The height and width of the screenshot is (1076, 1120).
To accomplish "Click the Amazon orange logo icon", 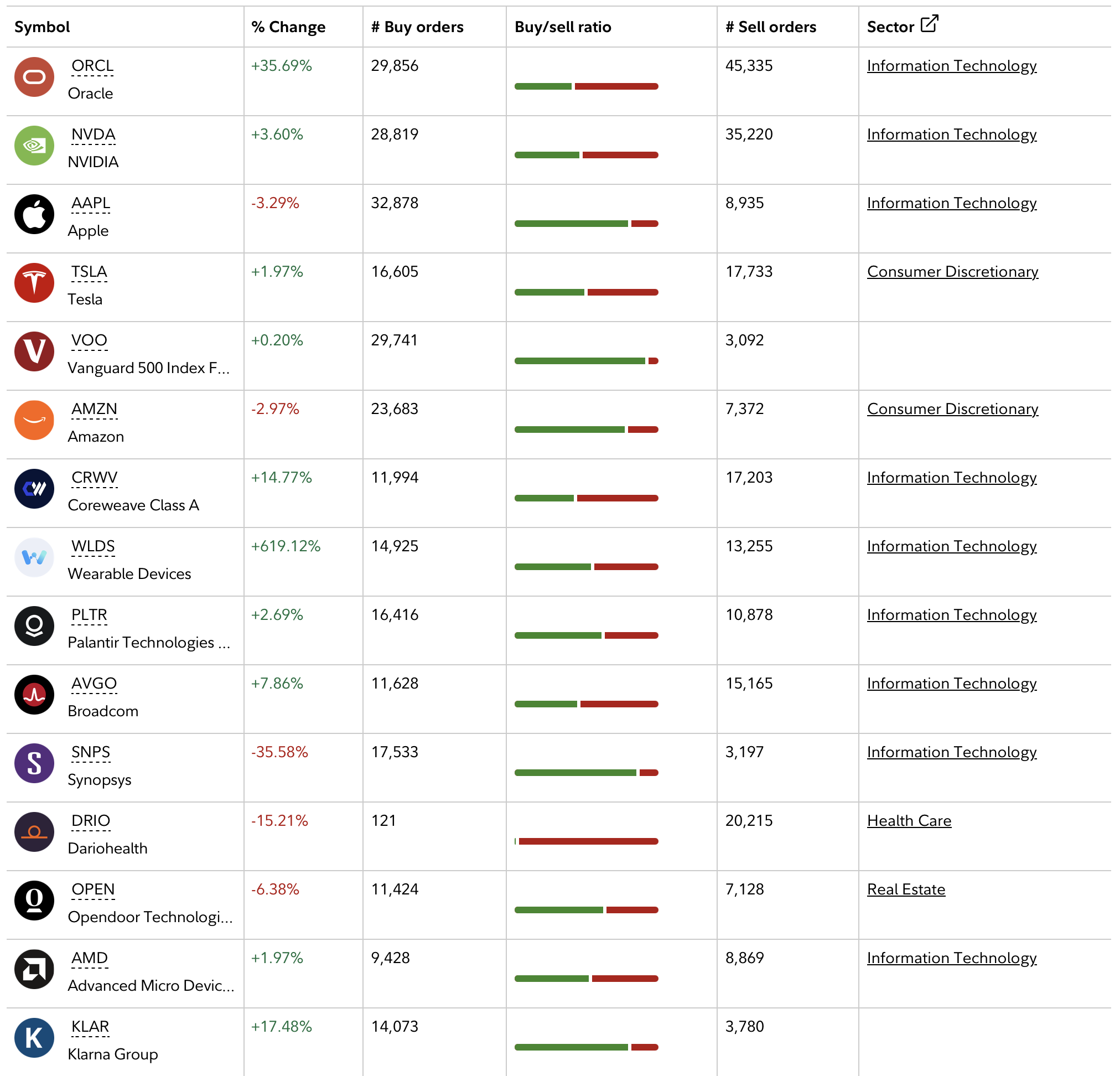I will tap(34, 420).
